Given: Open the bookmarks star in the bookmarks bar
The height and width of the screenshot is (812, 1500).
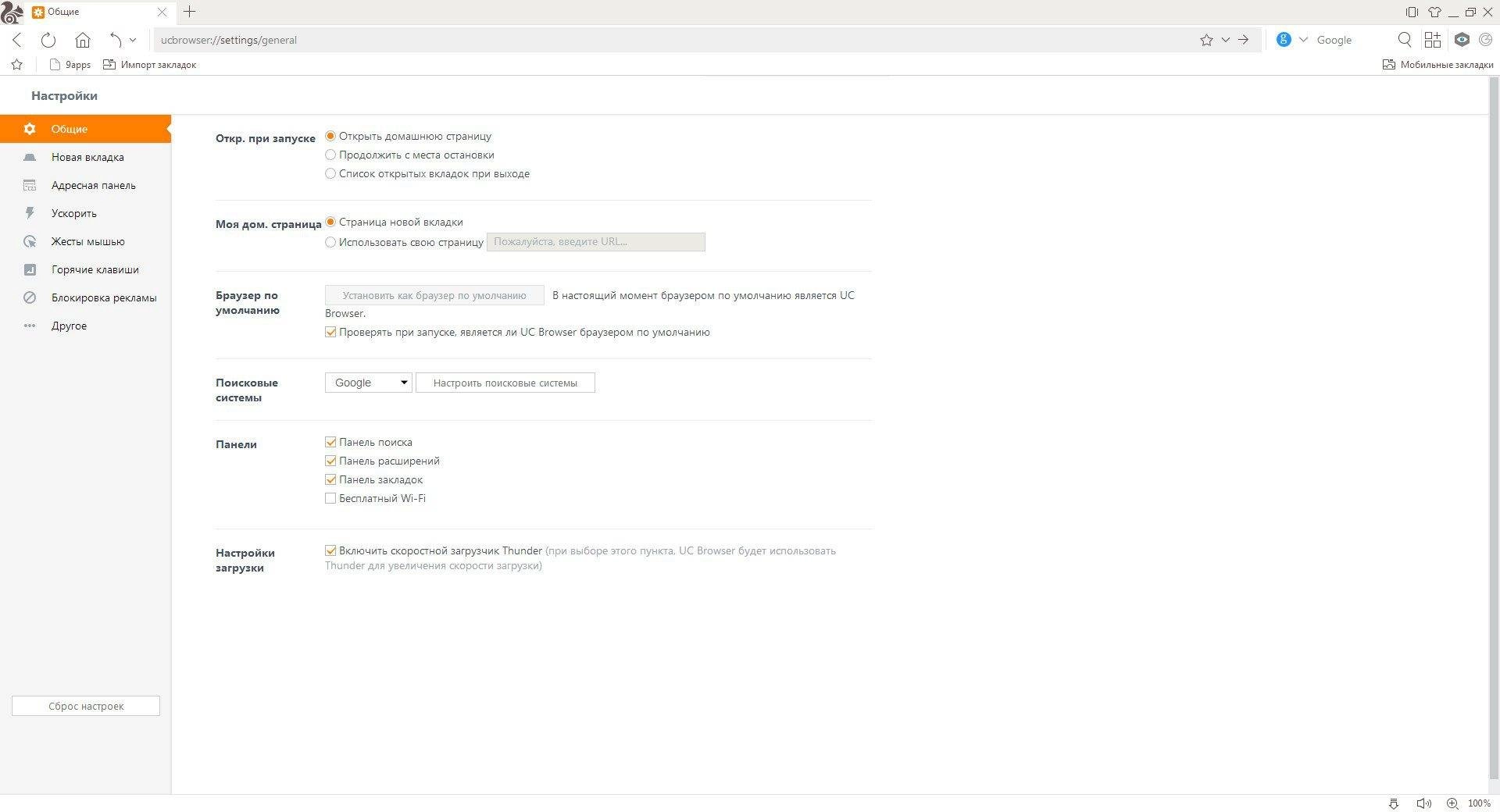Looking at the screenshot, I should click(x=17, y=65).
